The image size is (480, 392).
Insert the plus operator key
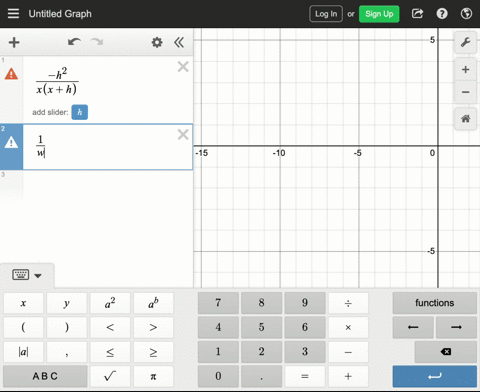[348, 376]
